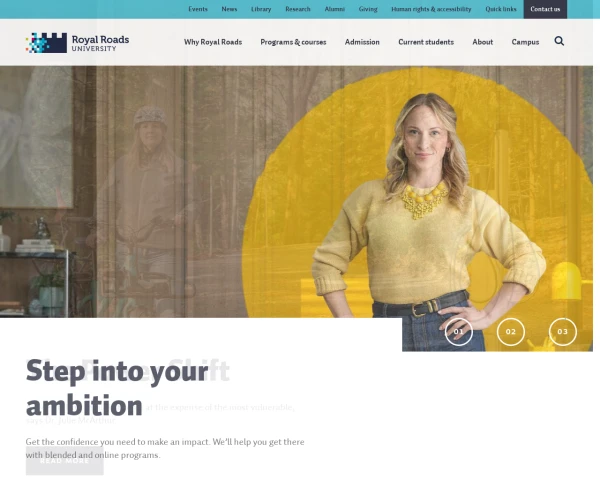600x480 pixels.
Task: Open the Admission menu item
Action: [362, 42]
